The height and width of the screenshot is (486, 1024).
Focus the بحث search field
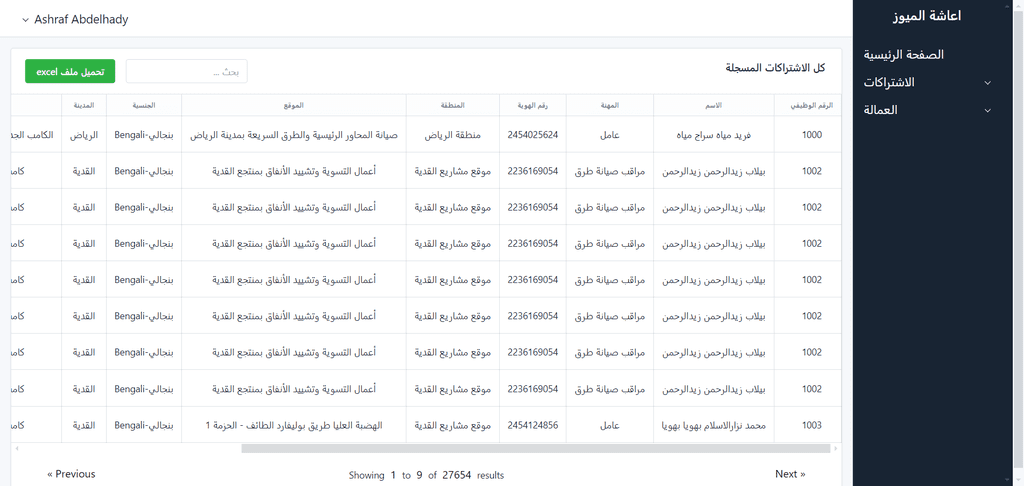[187, 72]
